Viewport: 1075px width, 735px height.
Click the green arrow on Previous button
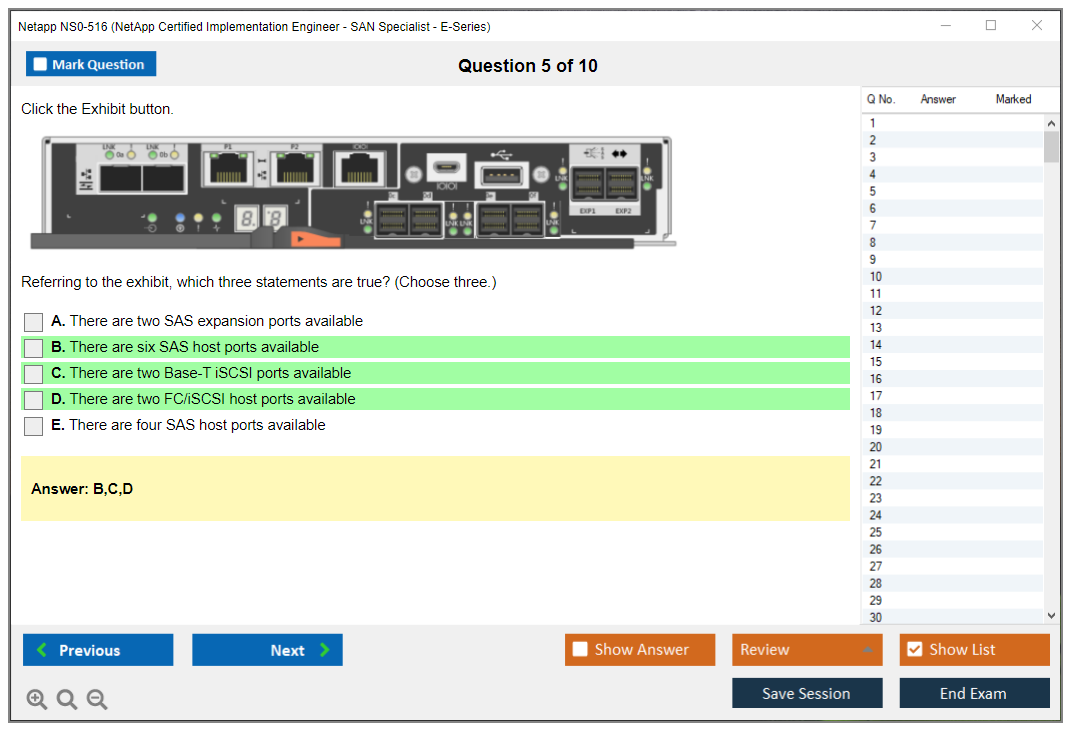42,650
